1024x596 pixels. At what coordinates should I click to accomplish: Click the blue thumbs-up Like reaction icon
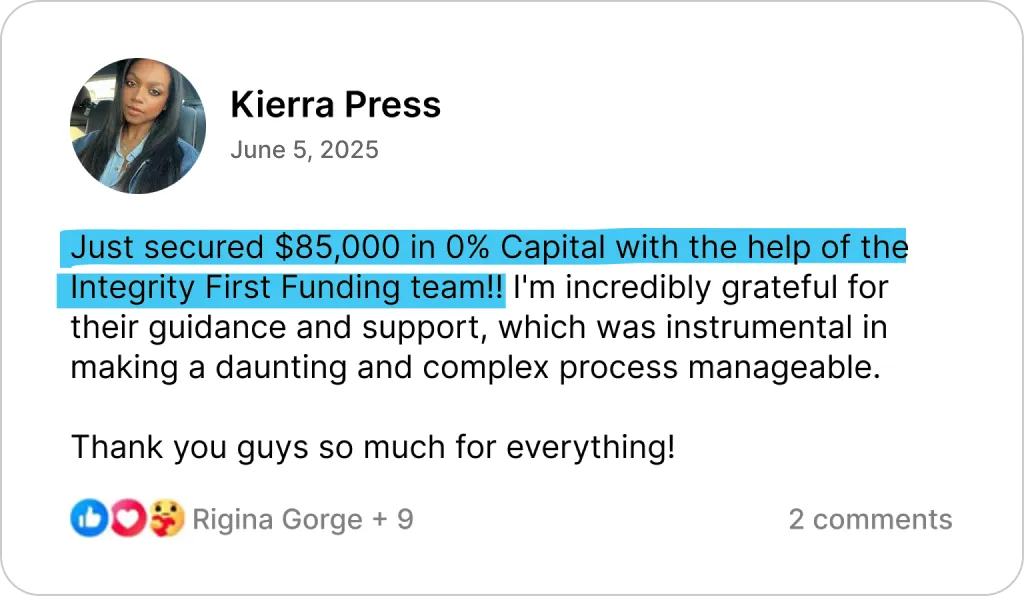click(88, 518)
